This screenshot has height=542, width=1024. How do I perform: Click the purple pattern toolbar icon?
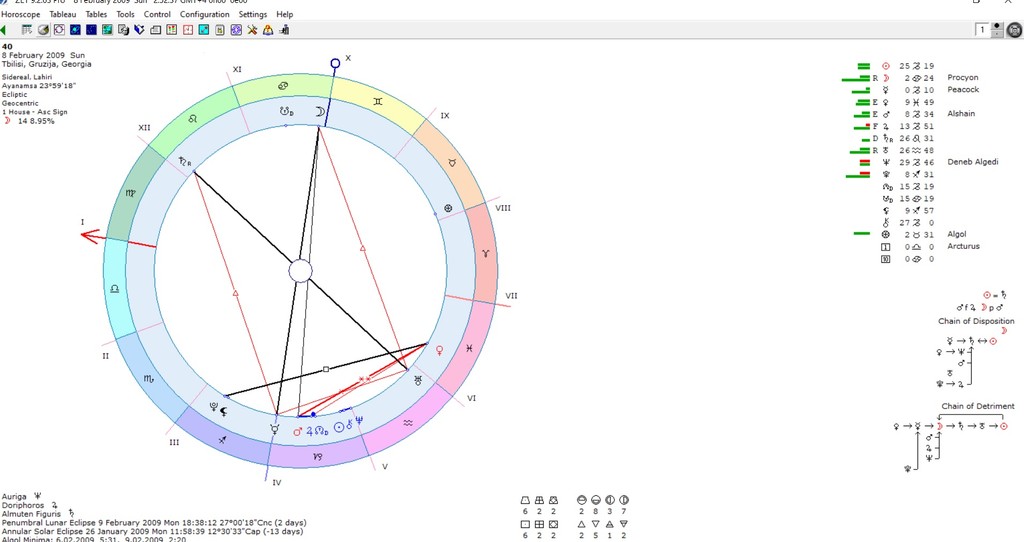point(236,29)
